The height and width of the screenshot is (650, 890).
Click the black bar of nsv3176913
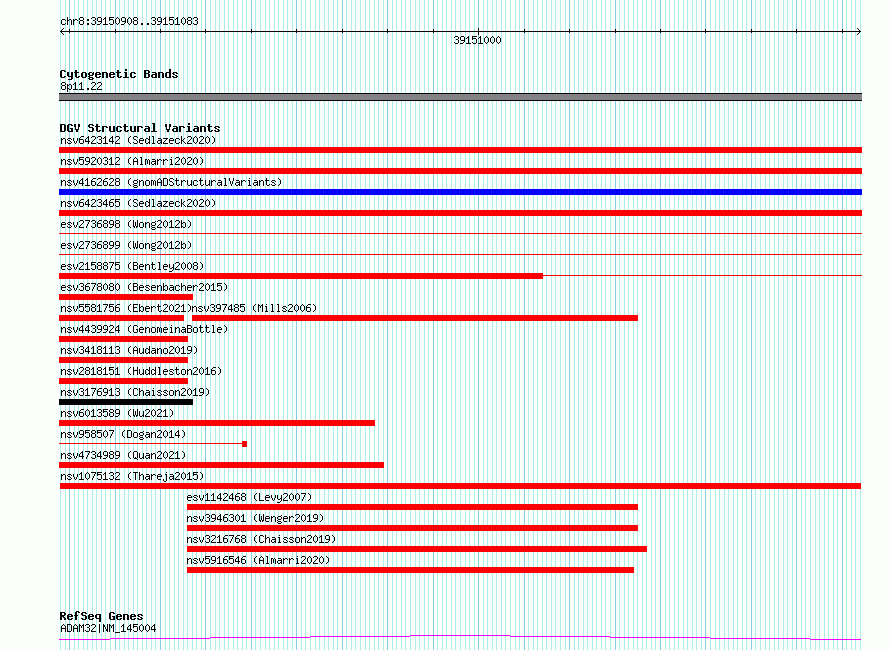click(126, 402)
